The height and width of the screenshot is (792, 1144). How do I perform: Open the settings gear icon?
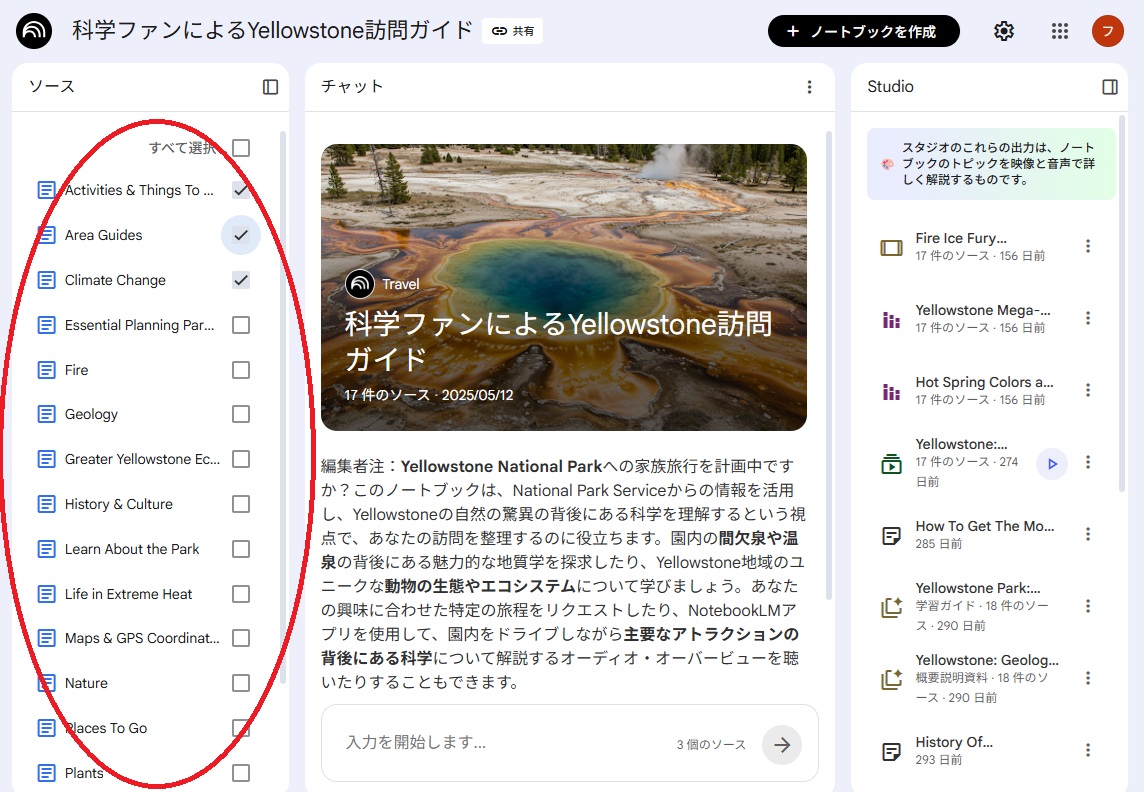tap(1004, 31)
